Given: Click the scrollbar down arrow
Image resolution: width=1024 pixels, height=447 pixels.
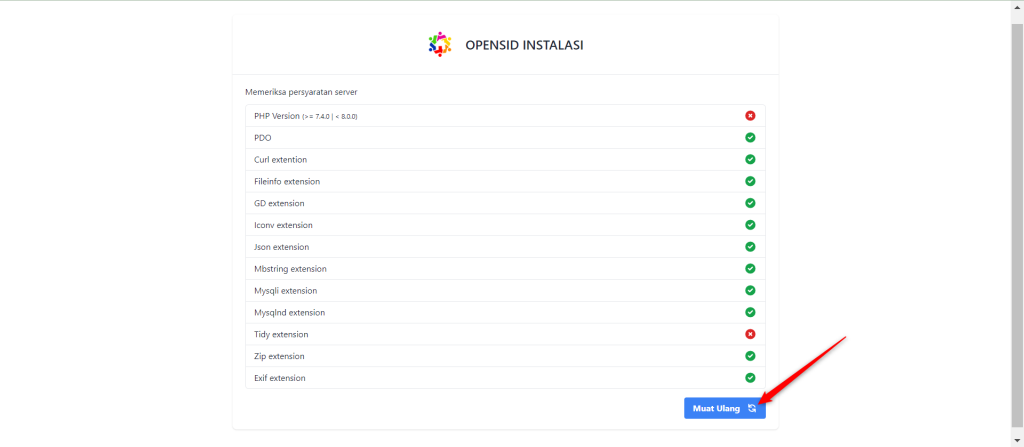Looking at the screenshot, I should 1017,439.
